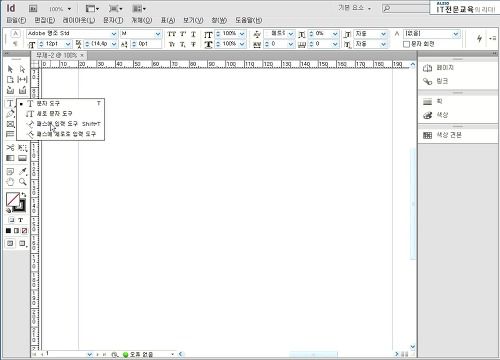Select the black arrow Selection tool
This screenshot has width=500, height=360.
click(10, 69)
